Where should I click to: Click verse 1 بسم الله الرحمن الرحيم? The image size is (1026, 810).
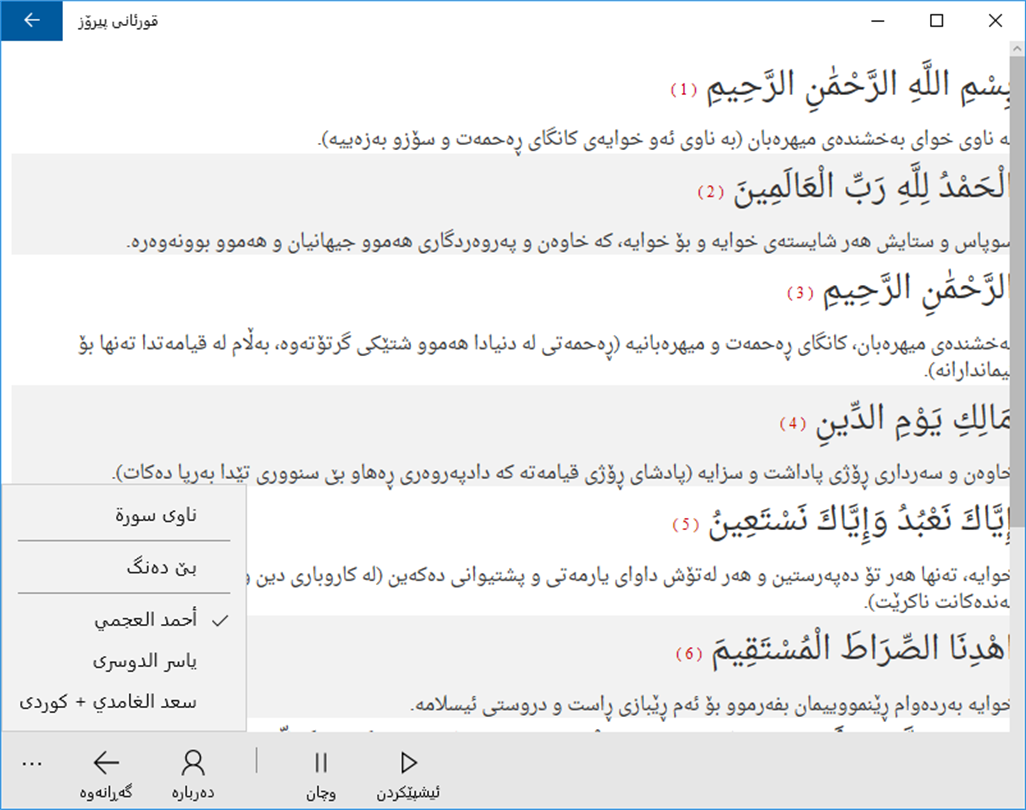(857, 87)
